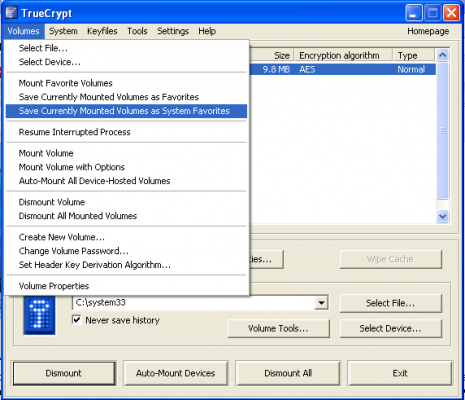
Task: Click the Select File... button
Action: [391, 303]
